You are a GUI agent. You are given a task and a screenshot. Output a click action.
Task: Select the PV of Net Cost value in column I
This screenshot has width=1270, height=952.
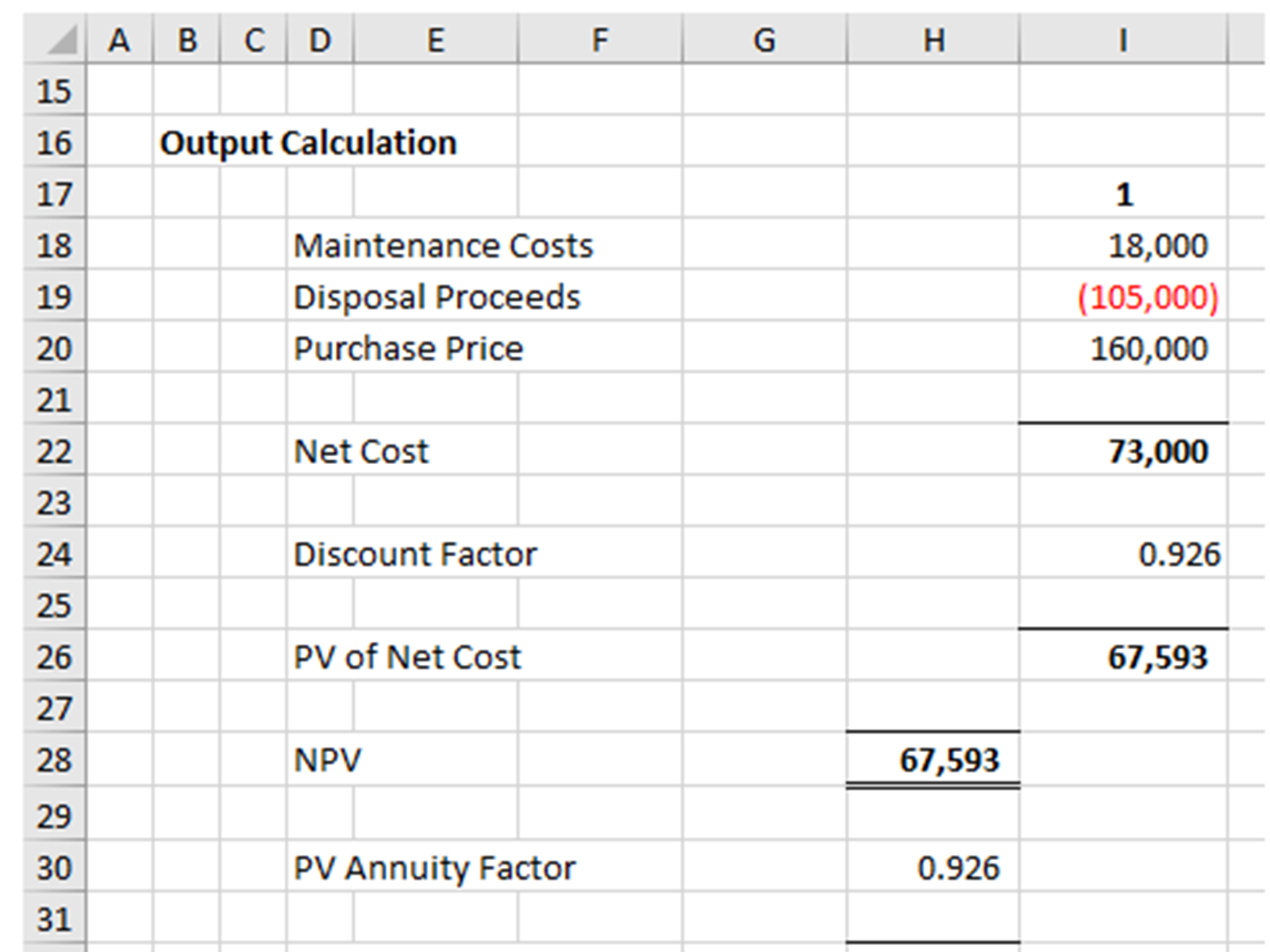(1156, 657)
